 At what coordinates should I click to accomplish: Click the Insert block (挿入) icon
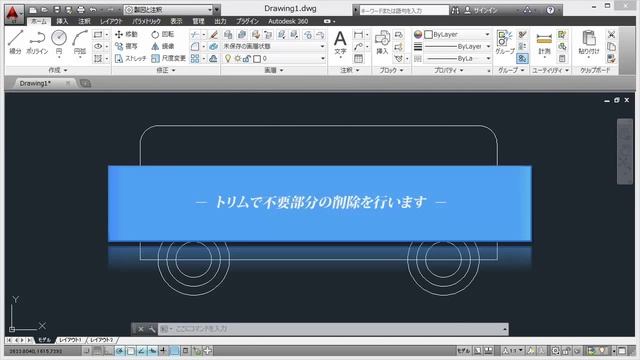[382, 42]
